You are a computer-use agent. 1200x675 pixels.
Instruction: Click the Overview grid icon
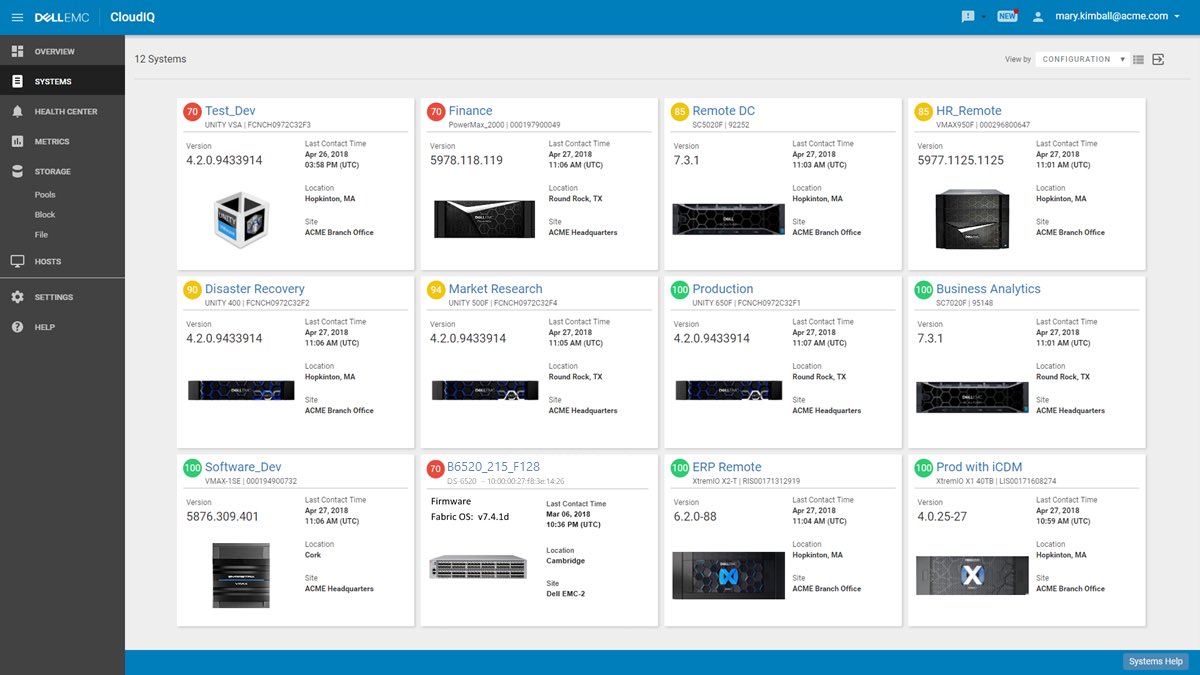tap(17, 51)
